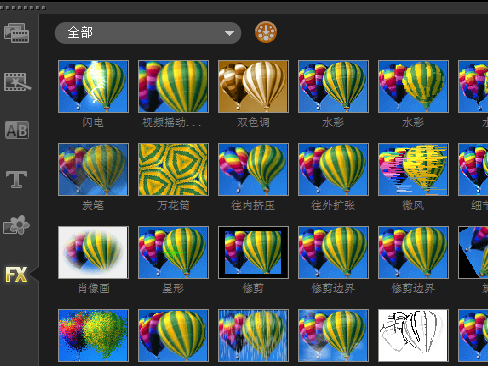Select the 视频摇动 video pan filter
The height and width of the screenshot is (366, 488).
(173, 86)
